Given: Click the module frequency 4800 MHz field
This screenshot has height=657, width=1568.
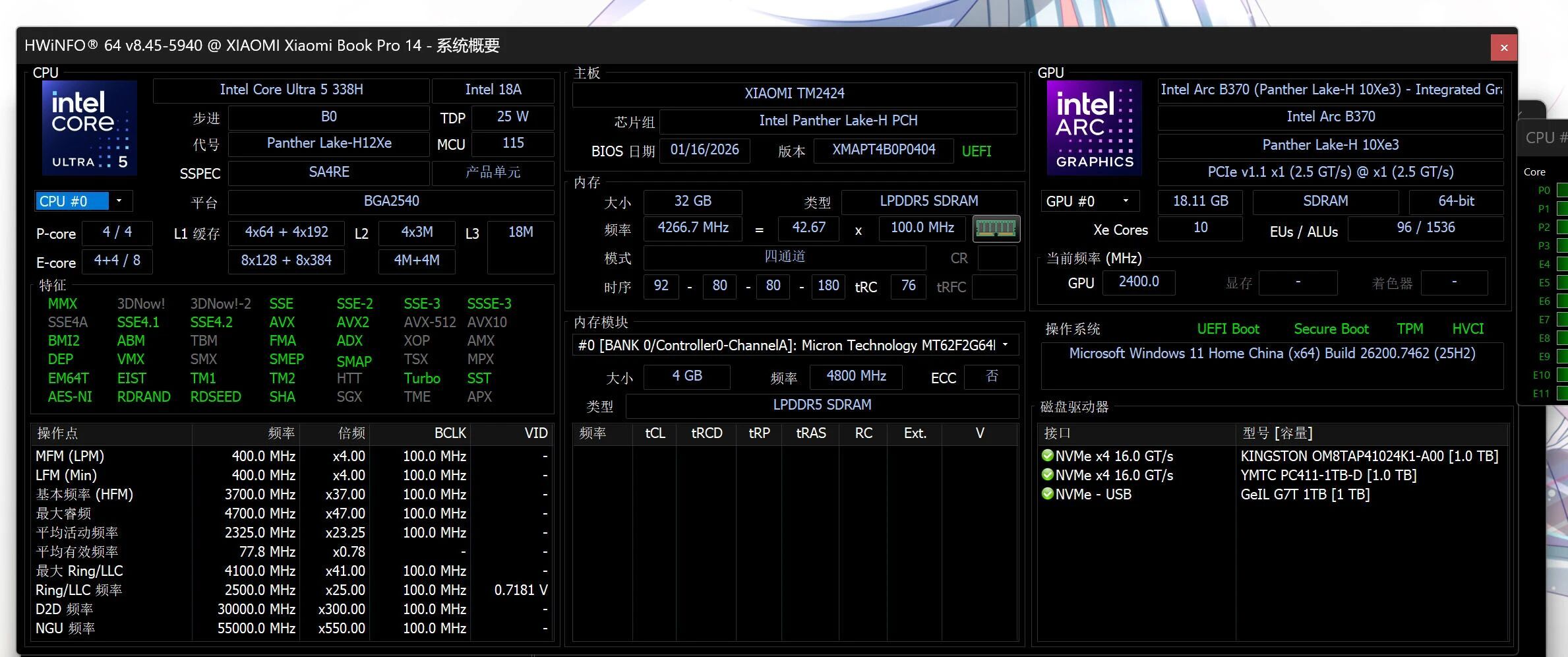Looking at the screenshot, I should pos(857,376).
